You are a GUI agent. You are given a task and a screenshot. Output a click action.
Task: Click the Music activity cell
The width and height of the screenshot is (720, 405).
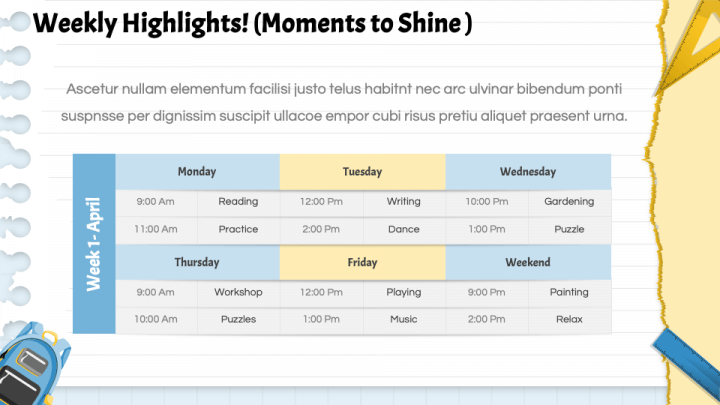(404, 319)
